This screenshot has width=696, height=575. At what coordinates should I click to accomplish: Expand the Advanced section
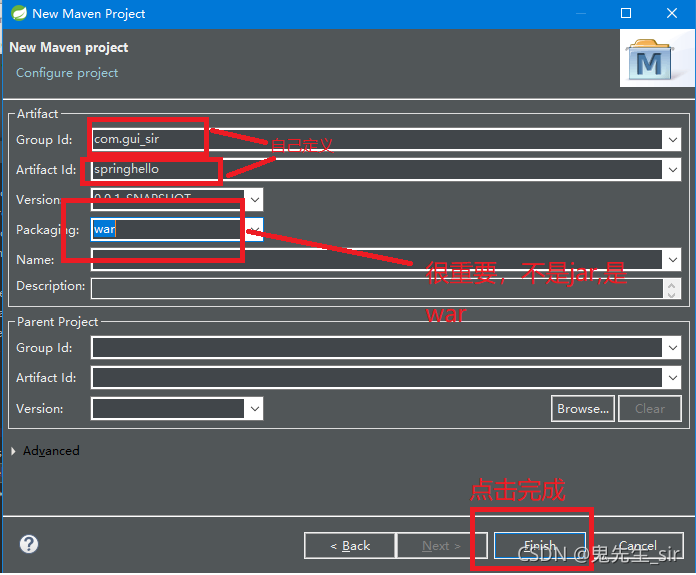coord(13,451)
